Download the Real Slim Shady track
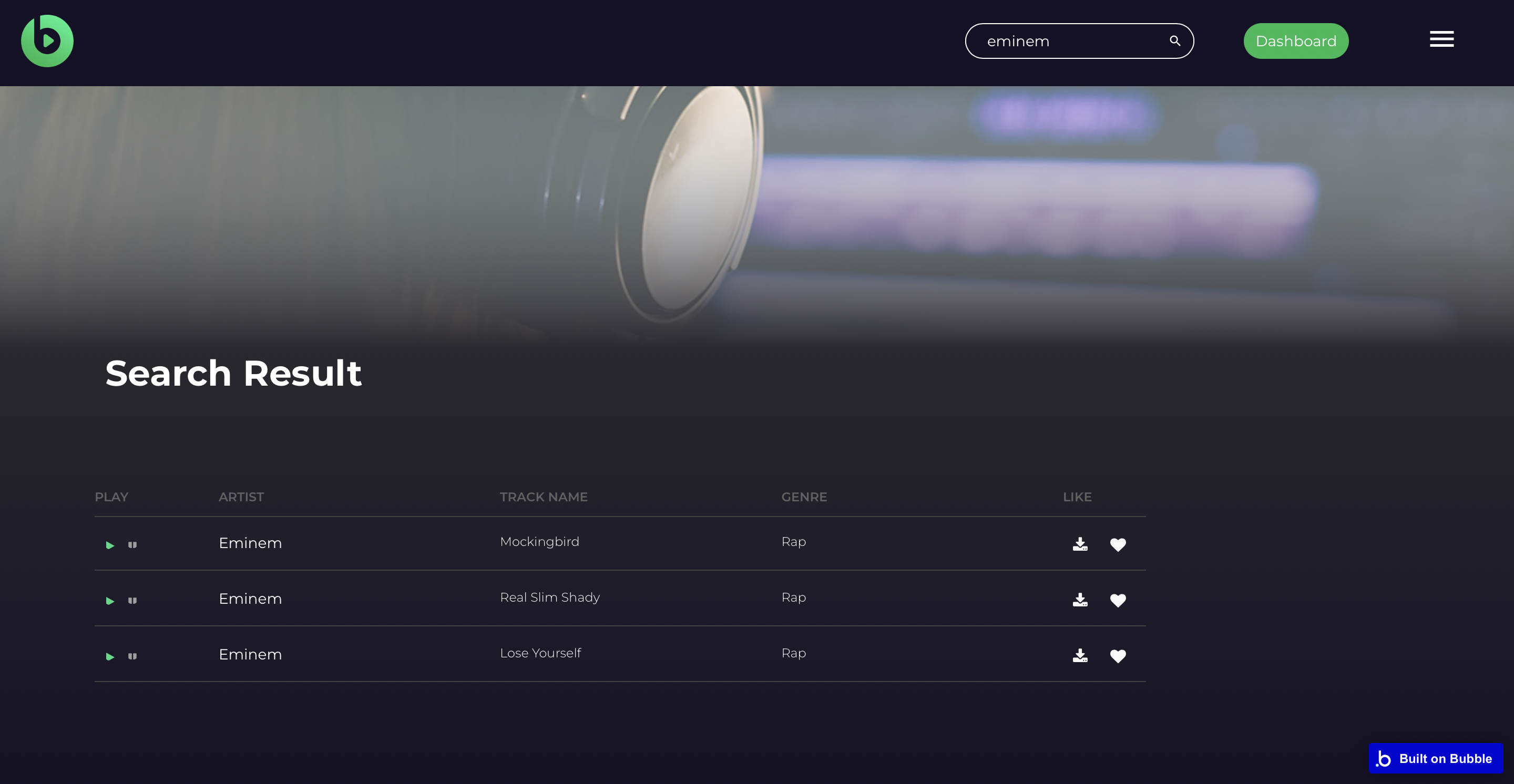1514x784 pixels. [x=1080, y=600]
